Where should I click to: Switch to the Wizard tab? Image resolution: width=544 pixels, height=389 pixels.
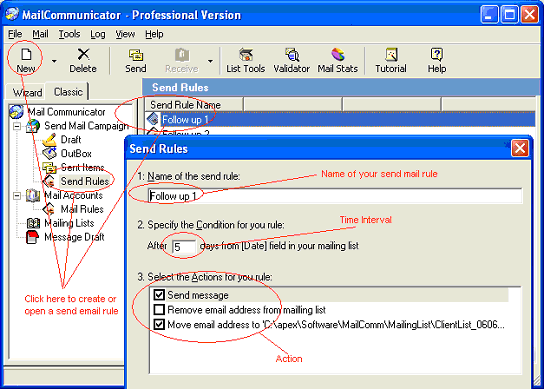tap(27, 93)
